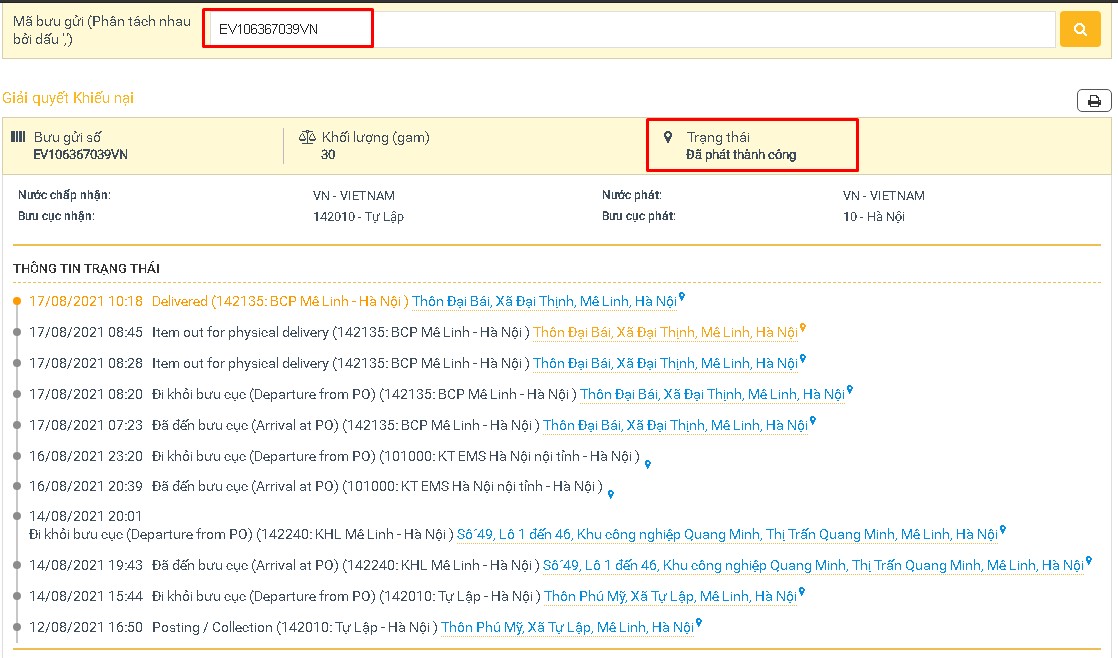
Task: Click the 'THÔNG TIN TRẠNG THÁI' heading
Action: [86, 269]
